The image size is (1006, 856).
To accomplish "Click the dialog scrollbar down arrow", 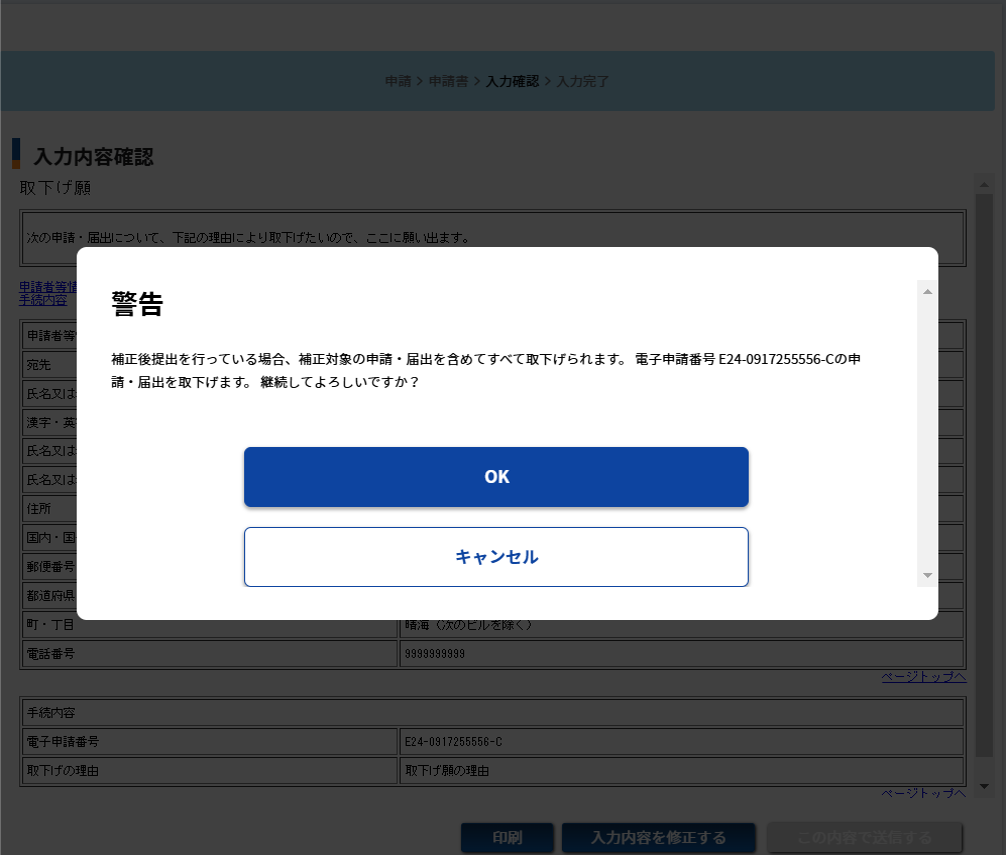I will tap(927, 576).
